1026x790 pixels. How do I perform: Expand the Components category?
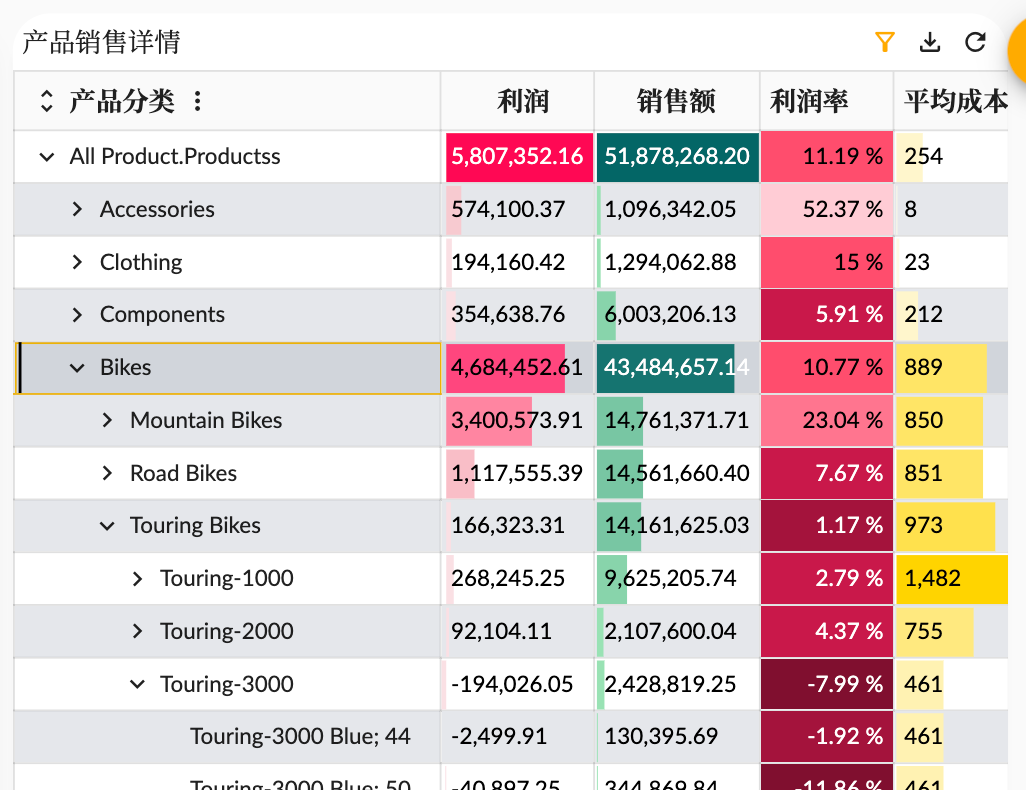(x=78, y=314)
